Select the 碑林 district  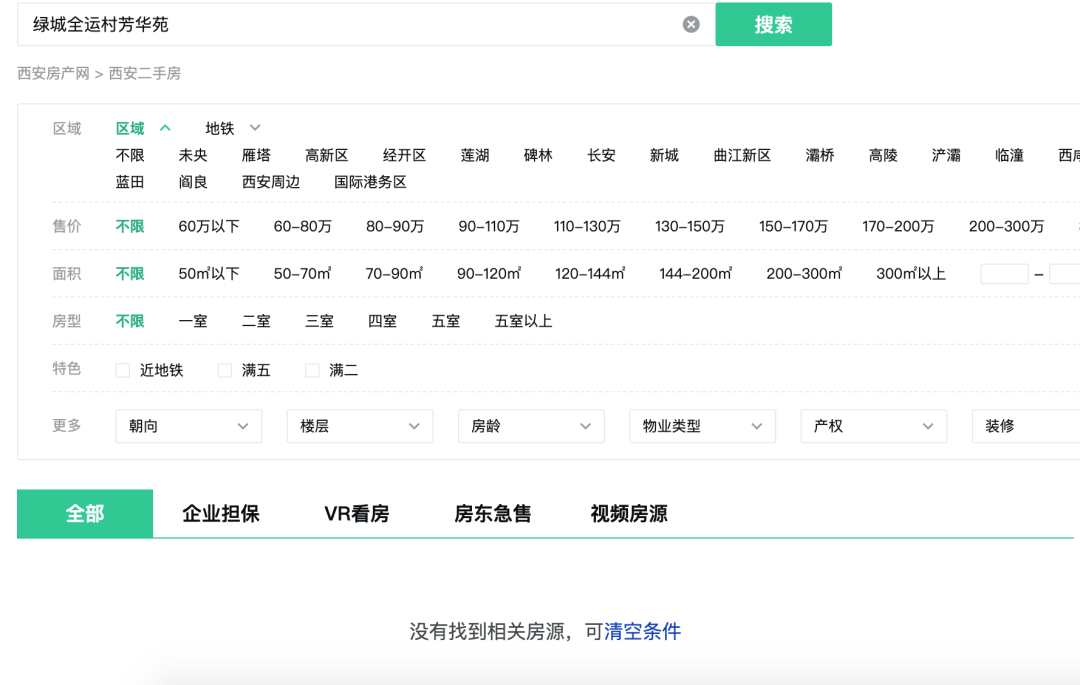point(538,156)
